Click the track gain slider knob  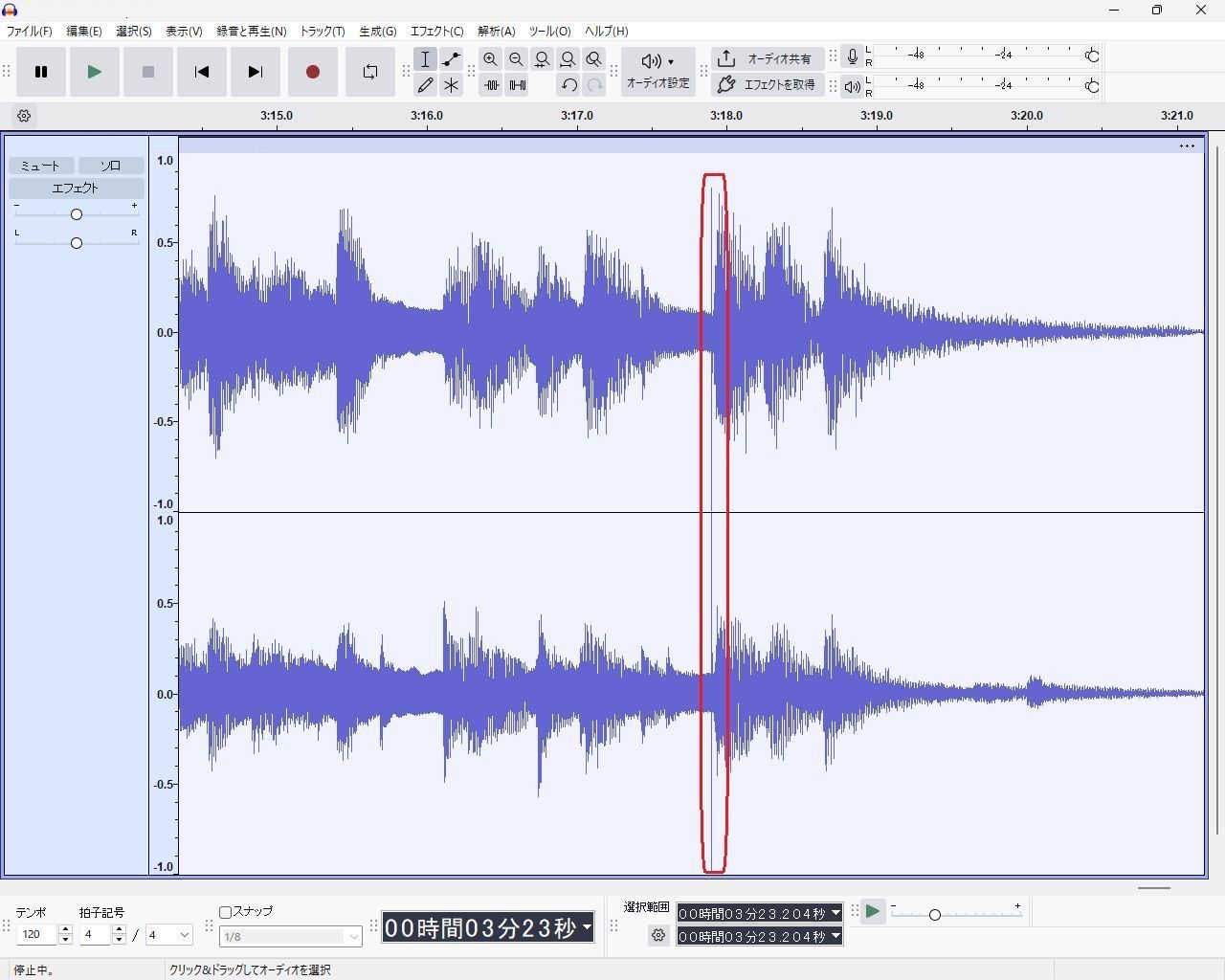tap(77, 214)
